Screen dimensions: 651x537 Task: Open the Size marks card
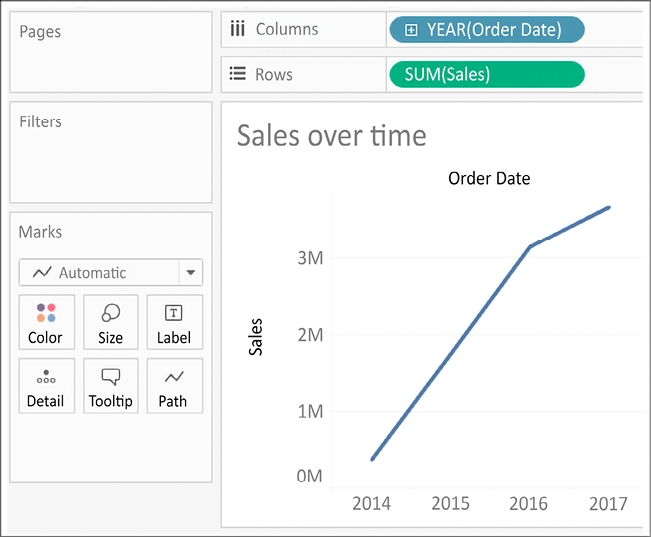tap(110, 322)
